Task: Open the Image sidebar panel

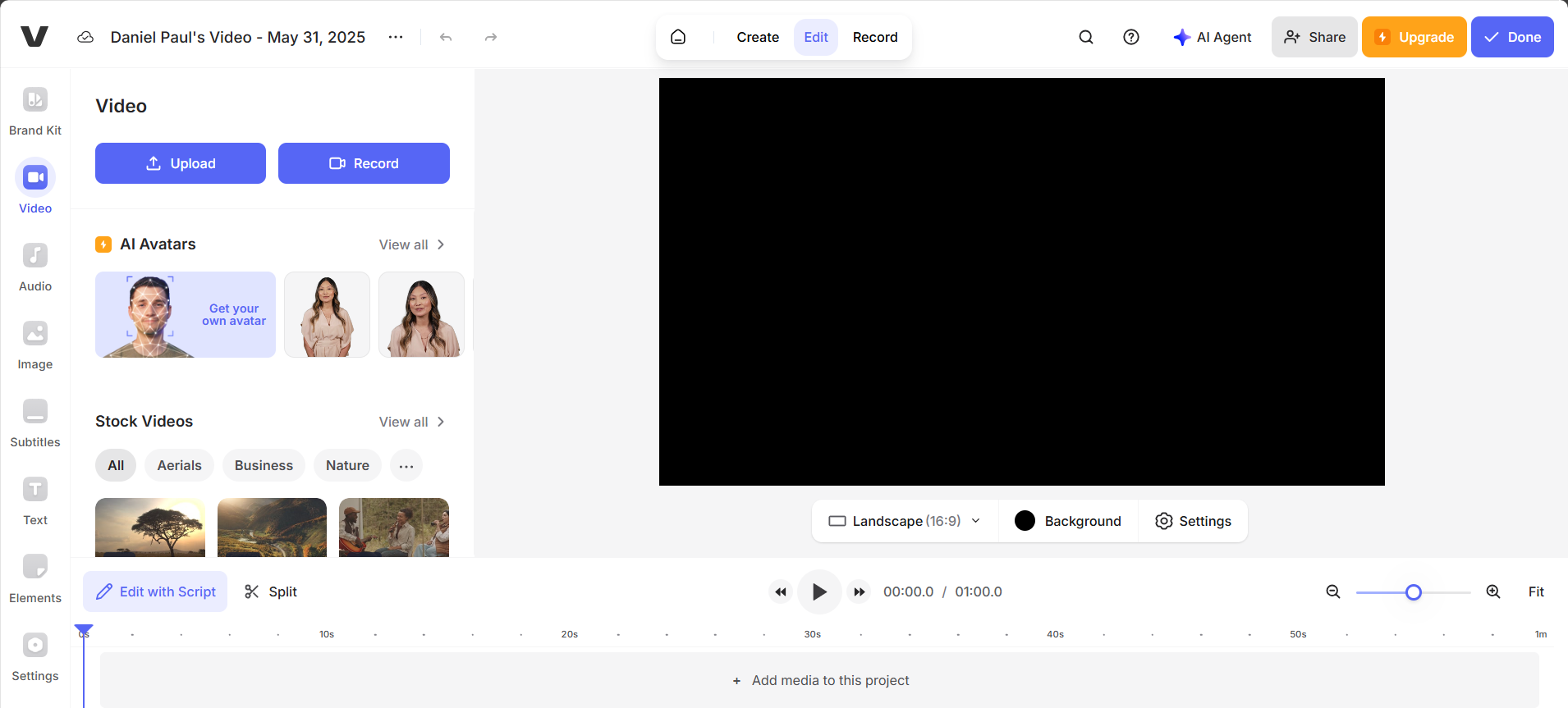Action: pos(35,345)
